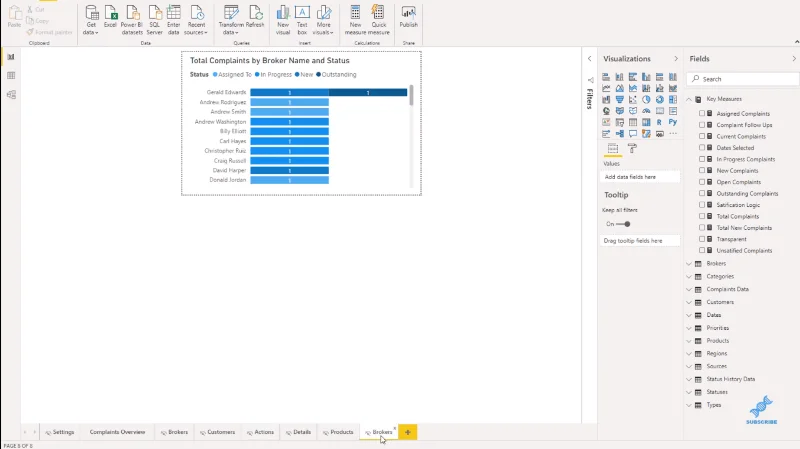Open the Get data dropdown
The height and width of the screenshot is (449, 800).
tap(91, 19)
